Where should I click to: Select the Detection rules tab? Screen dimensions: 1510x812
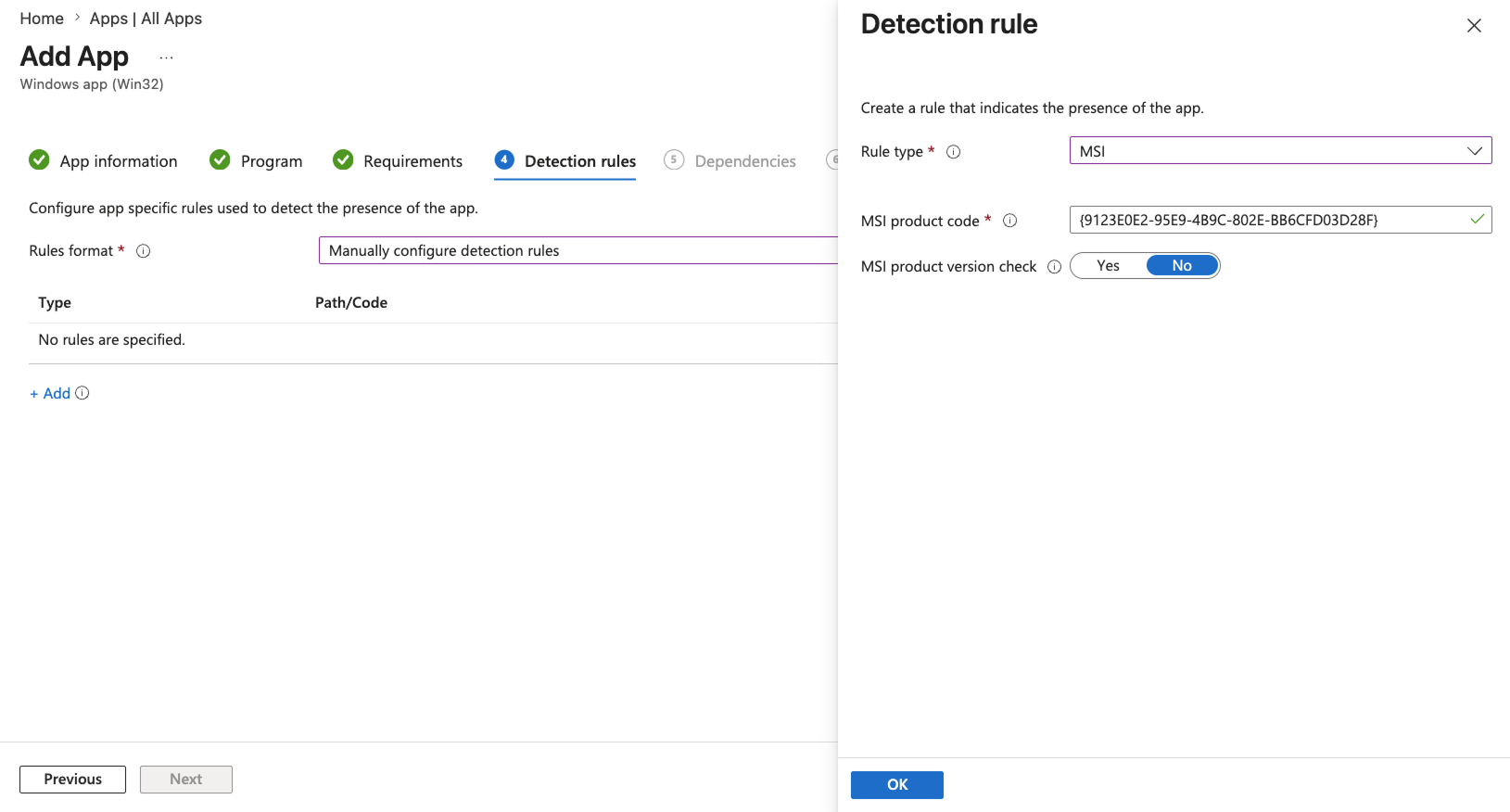point(580,161)
